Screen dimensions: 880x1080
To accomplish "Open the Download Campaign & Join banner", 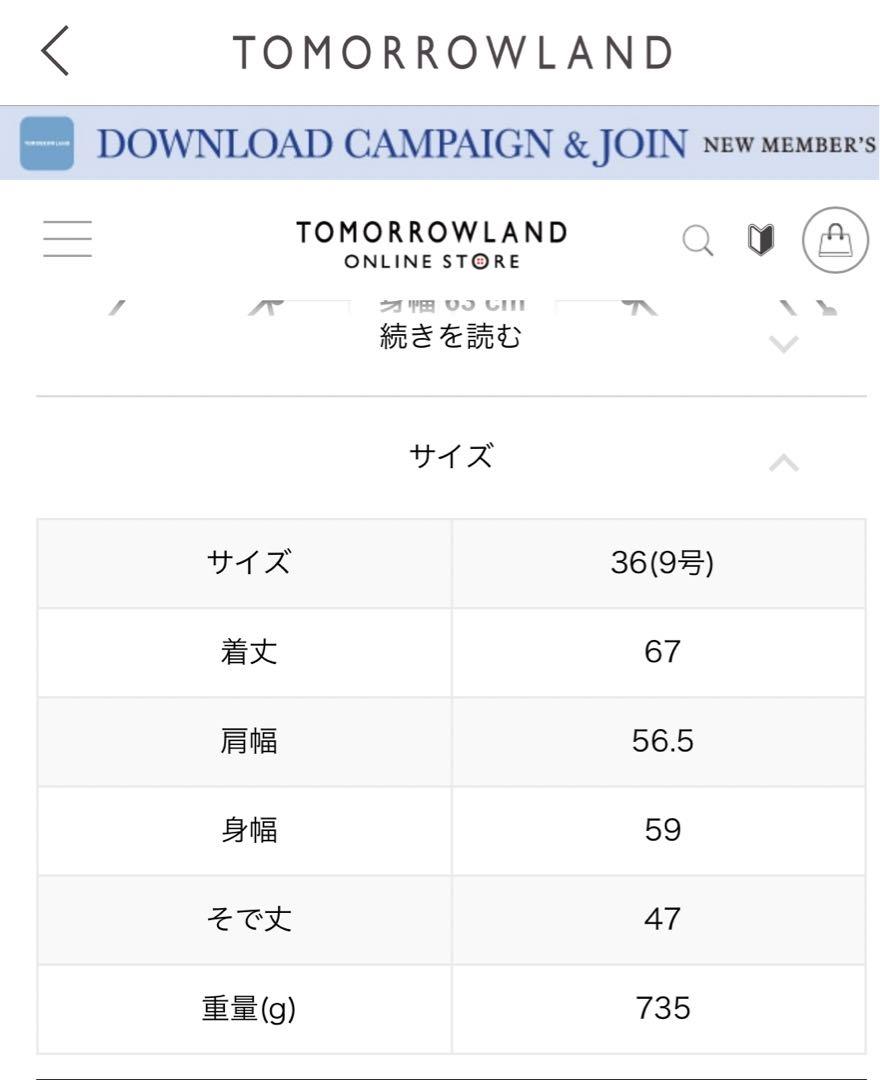I will click(440, 143).
